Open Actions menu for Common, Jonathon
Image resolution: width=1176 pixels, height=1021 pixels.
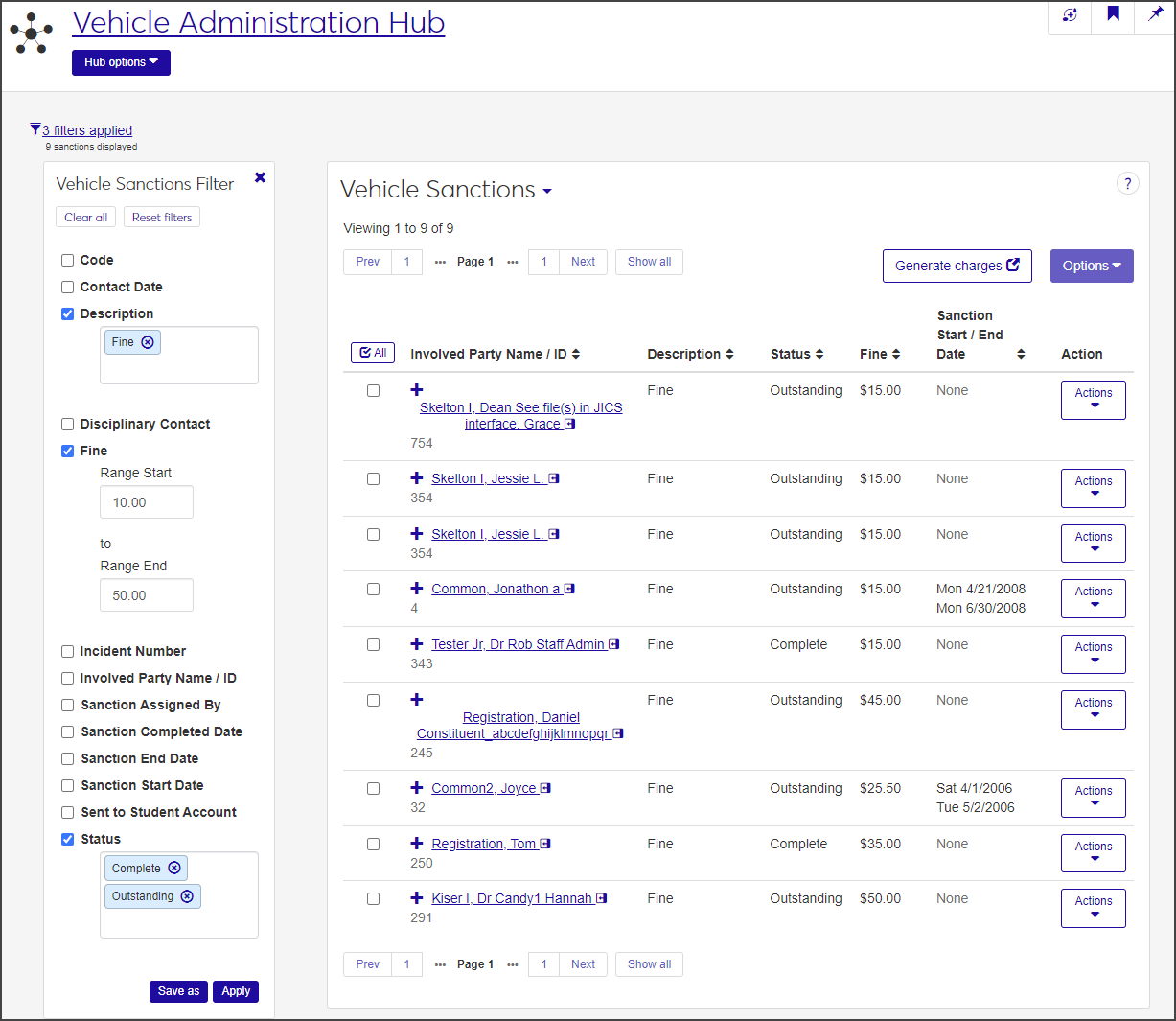[x=1093, y=598]
